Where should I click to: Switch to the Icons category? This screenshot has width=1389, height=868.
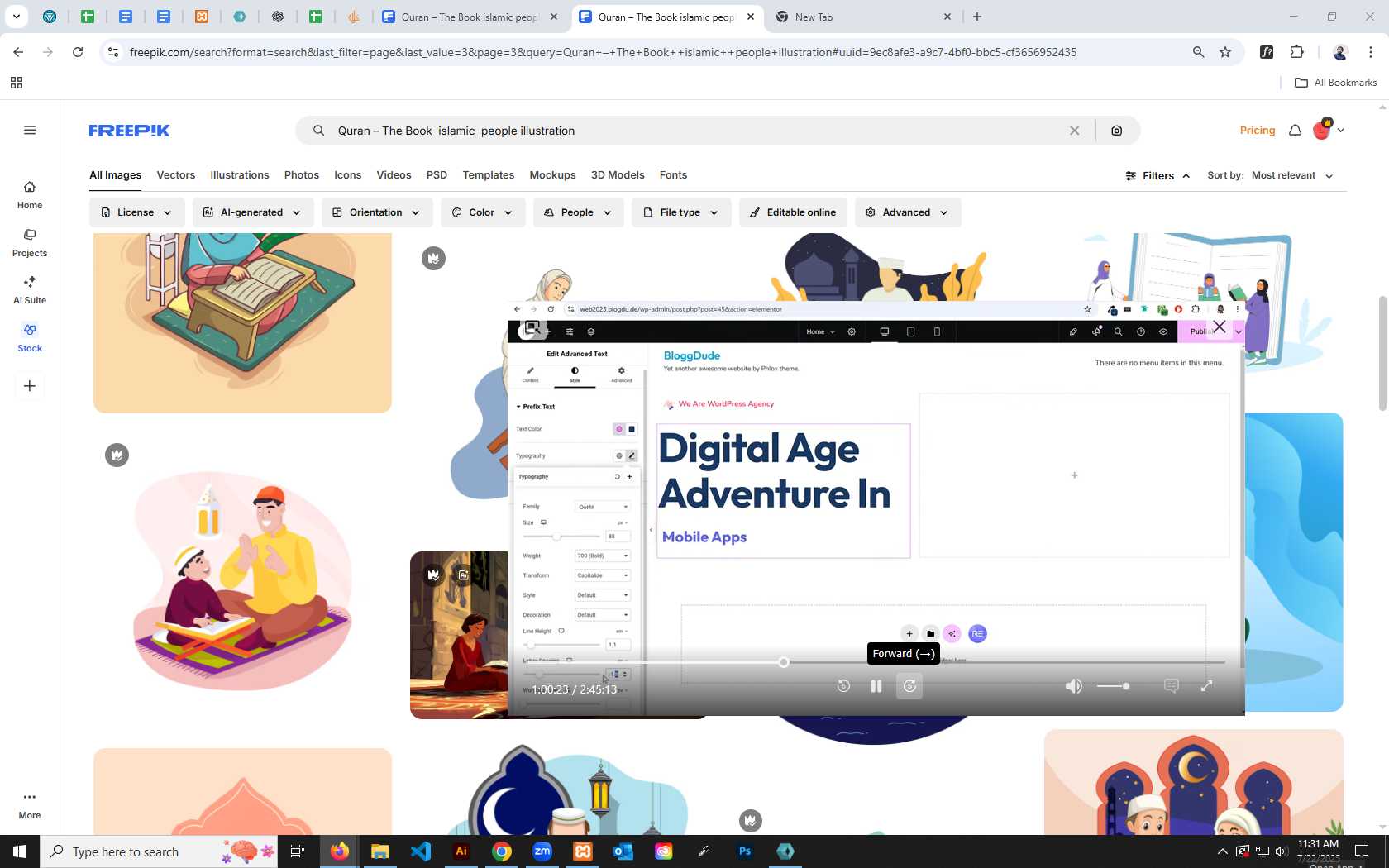tap(348, 175)
